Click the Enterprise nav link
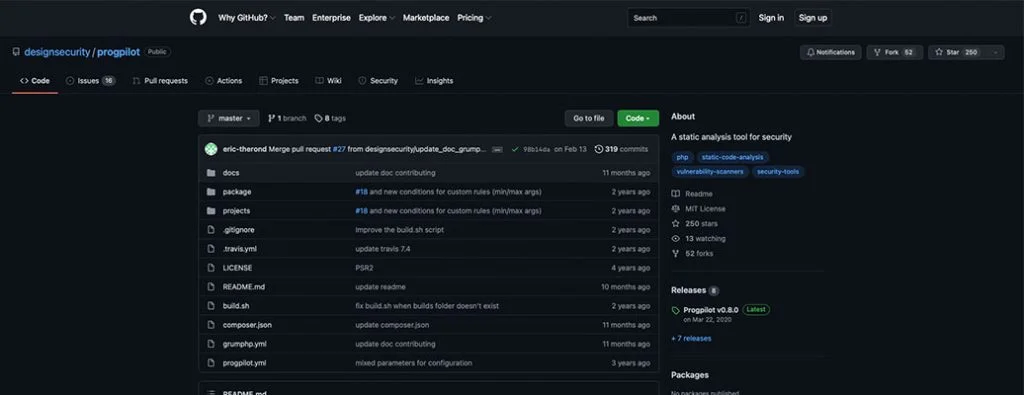The image size is (1024, 395). (x=331, y=18)
